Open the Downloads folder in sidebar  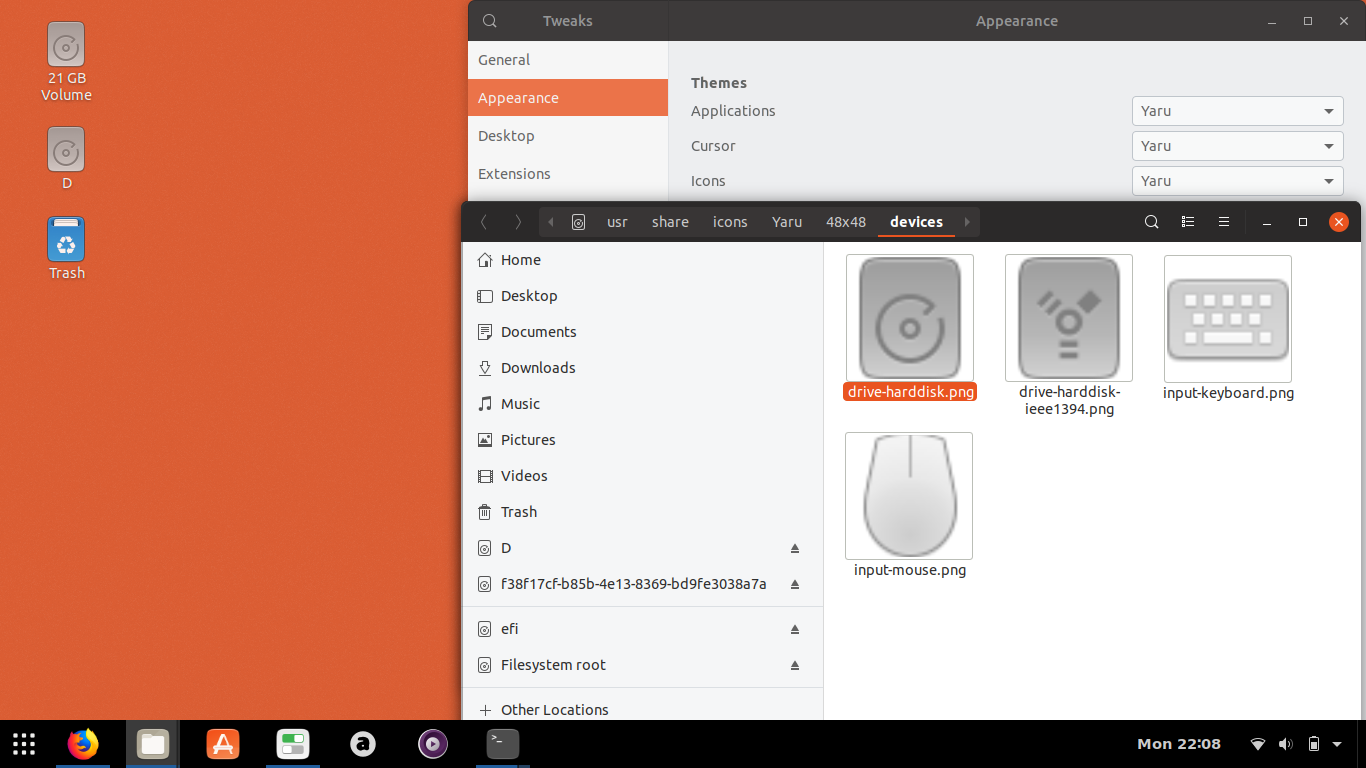[537, 367]
